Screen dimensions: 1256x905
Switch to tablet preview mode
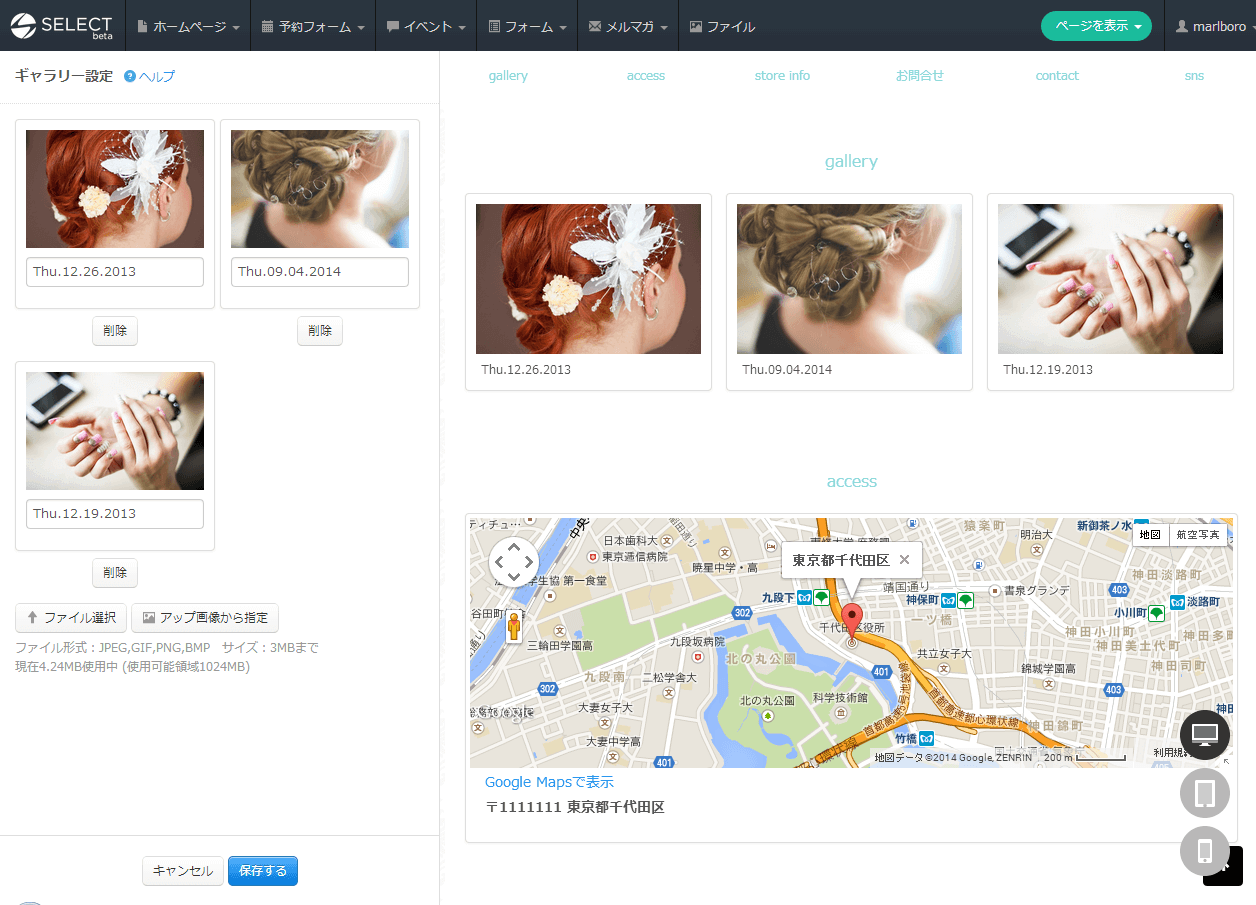[x=1204, y=793]
